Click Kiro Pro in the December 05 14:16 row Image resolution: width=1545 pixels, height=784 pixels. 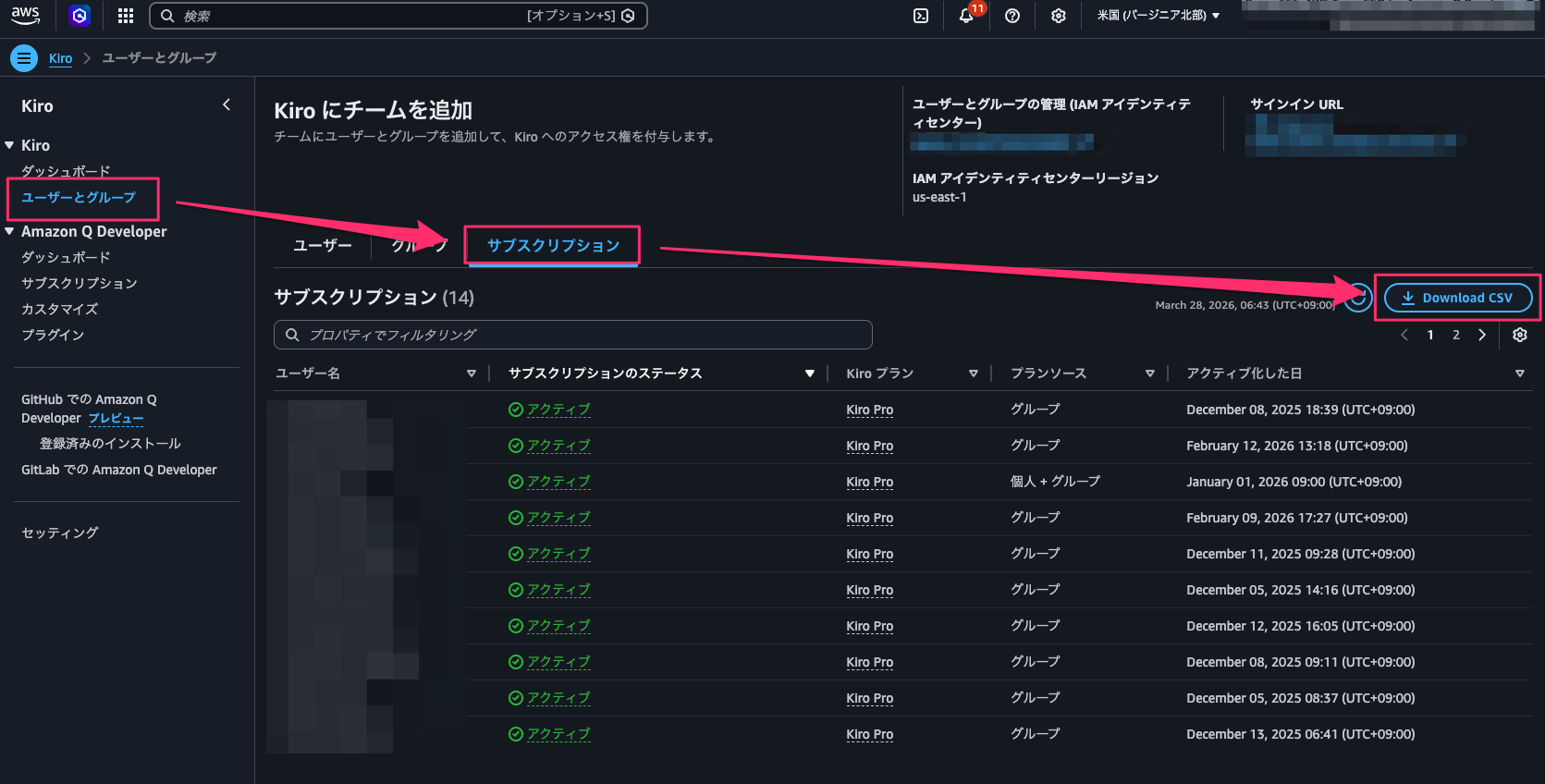point(869,590)
